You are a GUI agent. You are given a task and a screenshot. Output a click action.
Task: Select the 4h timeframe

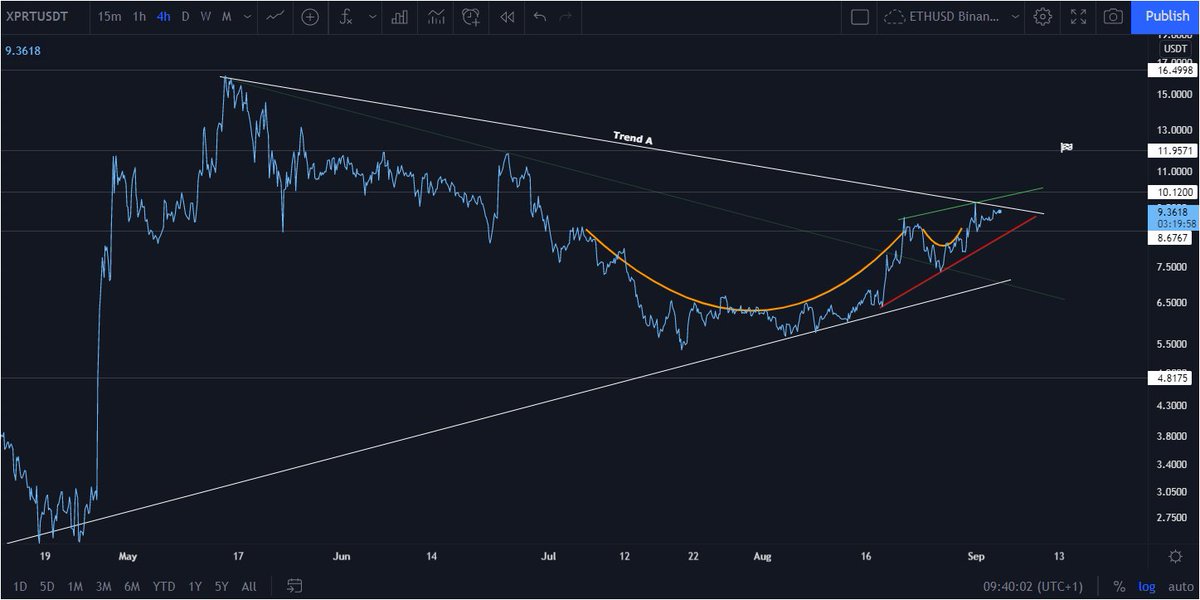pos(163,17)
